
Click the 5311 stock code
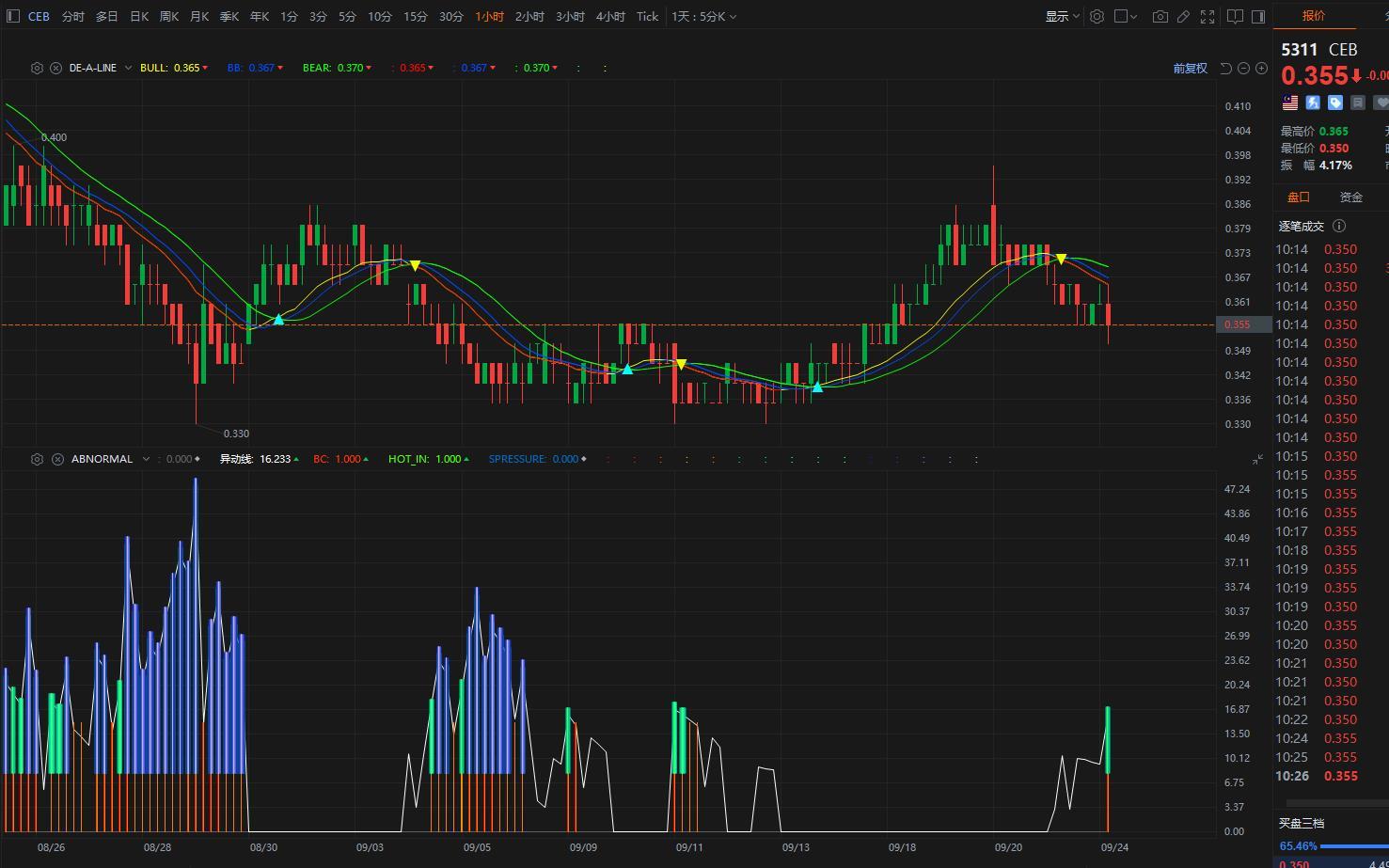coord(1300,49)
